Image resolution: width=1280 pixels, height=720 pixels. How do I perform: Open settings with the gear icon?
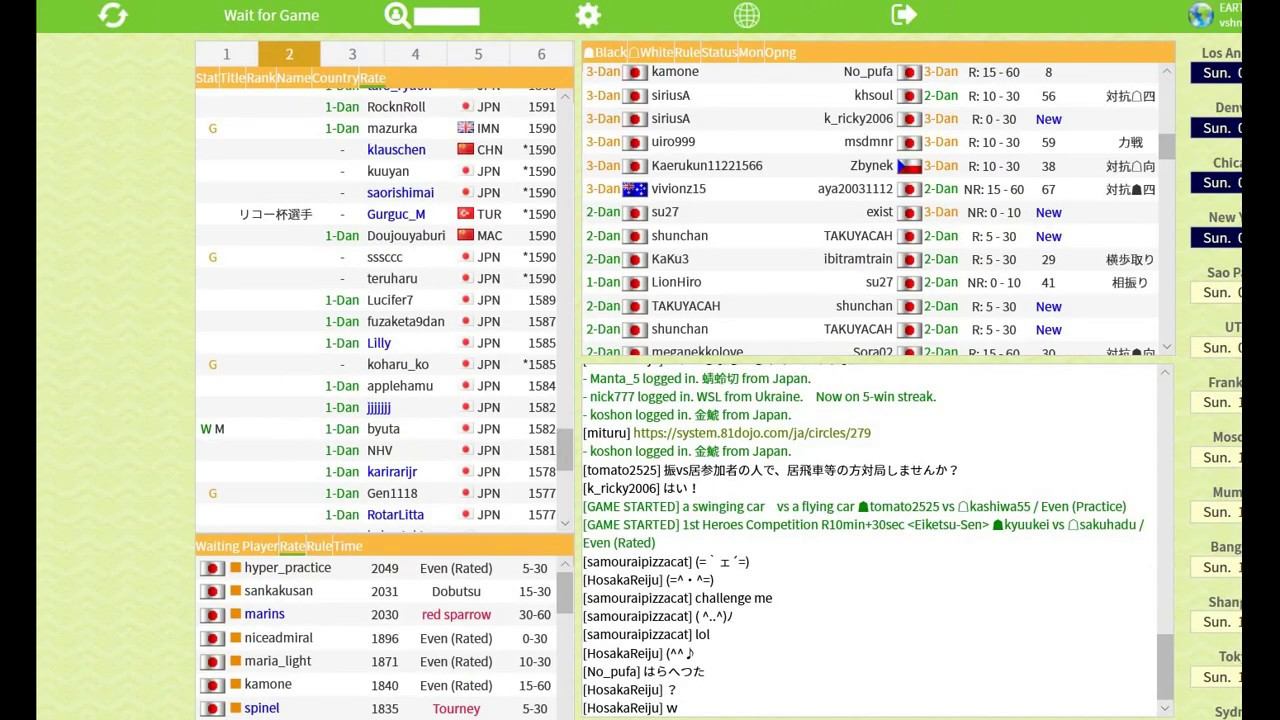click(588, 15)
